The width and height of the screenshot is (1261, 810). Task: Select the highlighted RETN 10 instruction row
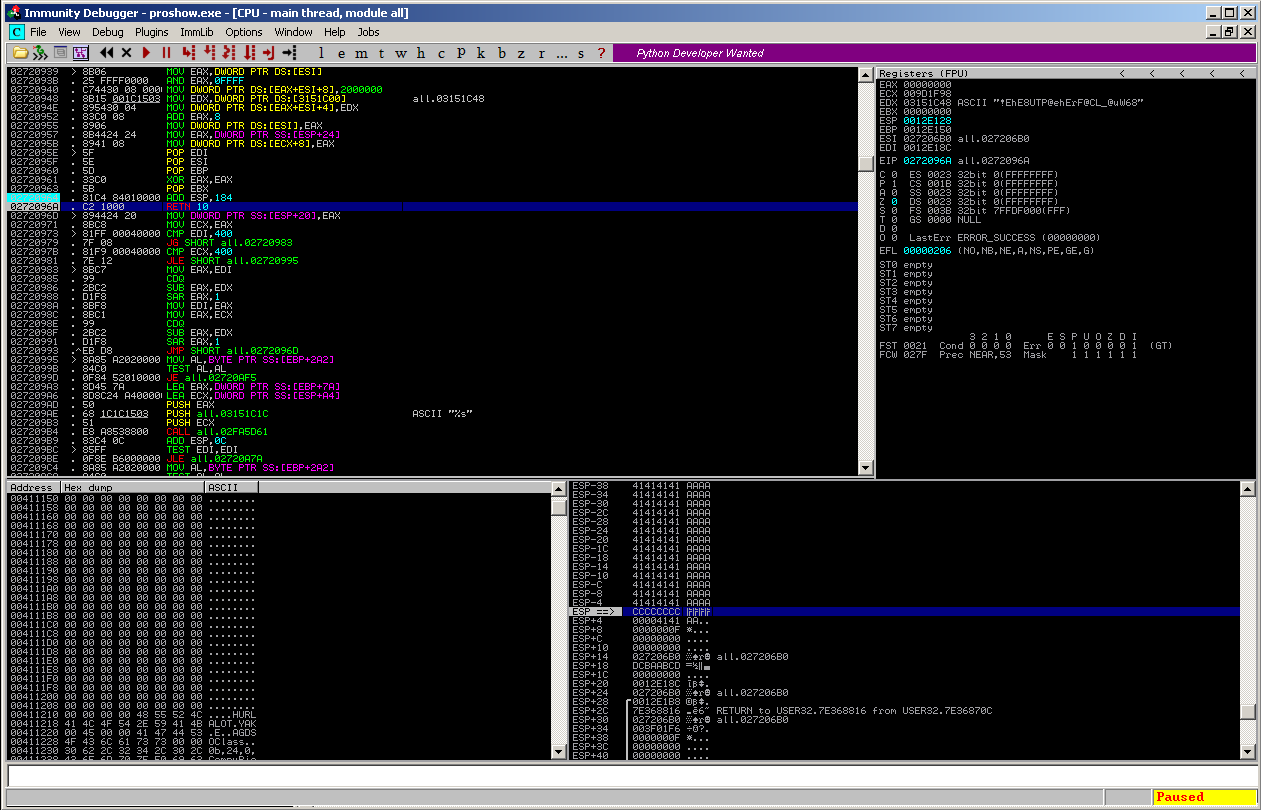tap(432, 206)
